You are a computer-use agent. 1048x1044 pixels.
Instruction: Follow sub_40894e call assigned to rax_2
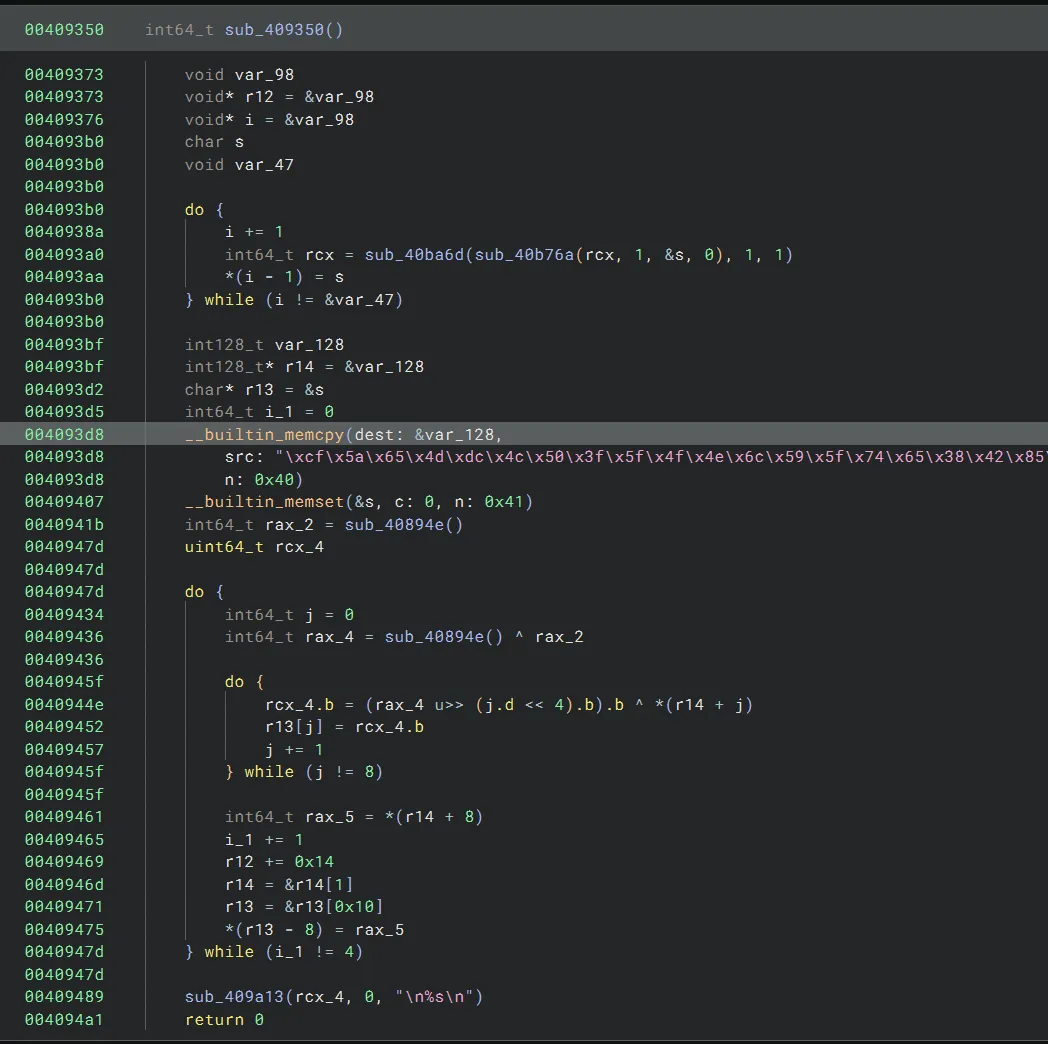[x=394, y=525]
